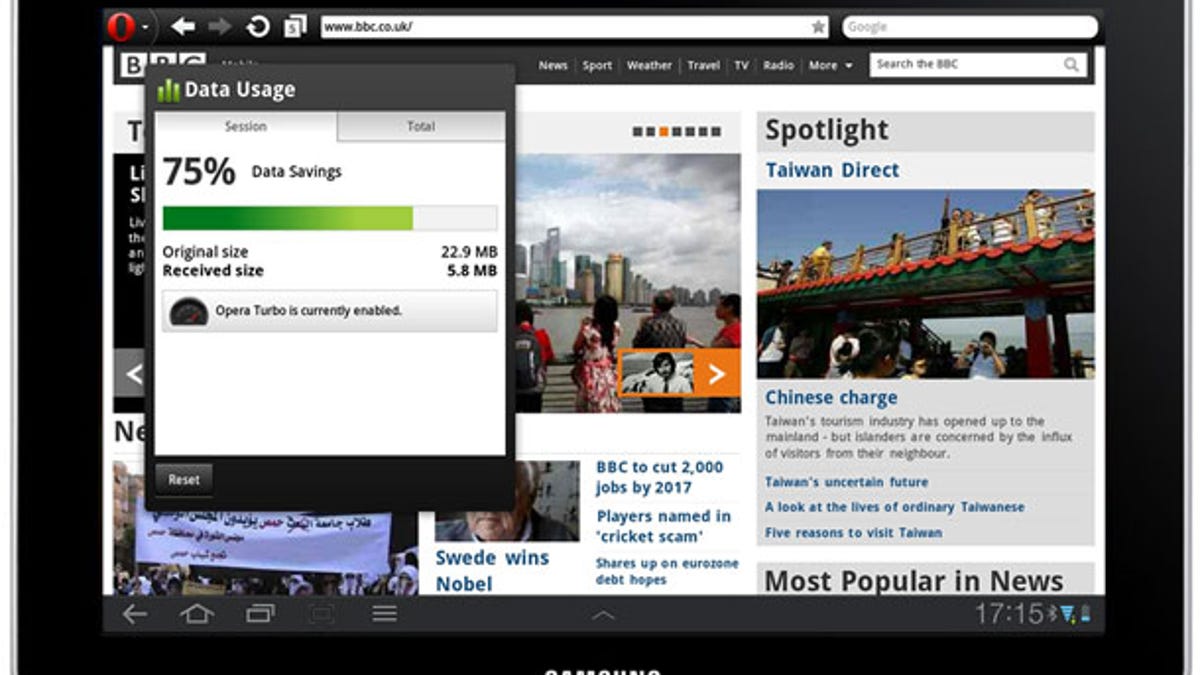Switch to the Total tab in Data Usage
1200x675 pixels.
421,126
